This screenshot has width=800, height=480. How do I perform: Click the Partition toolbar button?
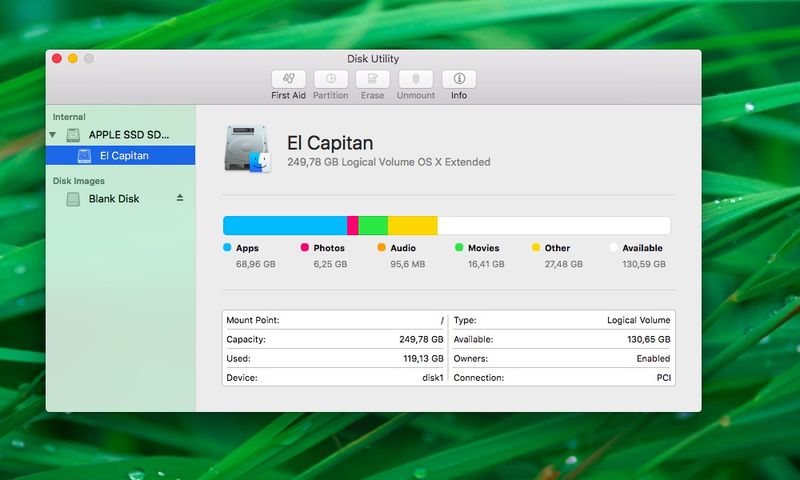pos(331,80)
